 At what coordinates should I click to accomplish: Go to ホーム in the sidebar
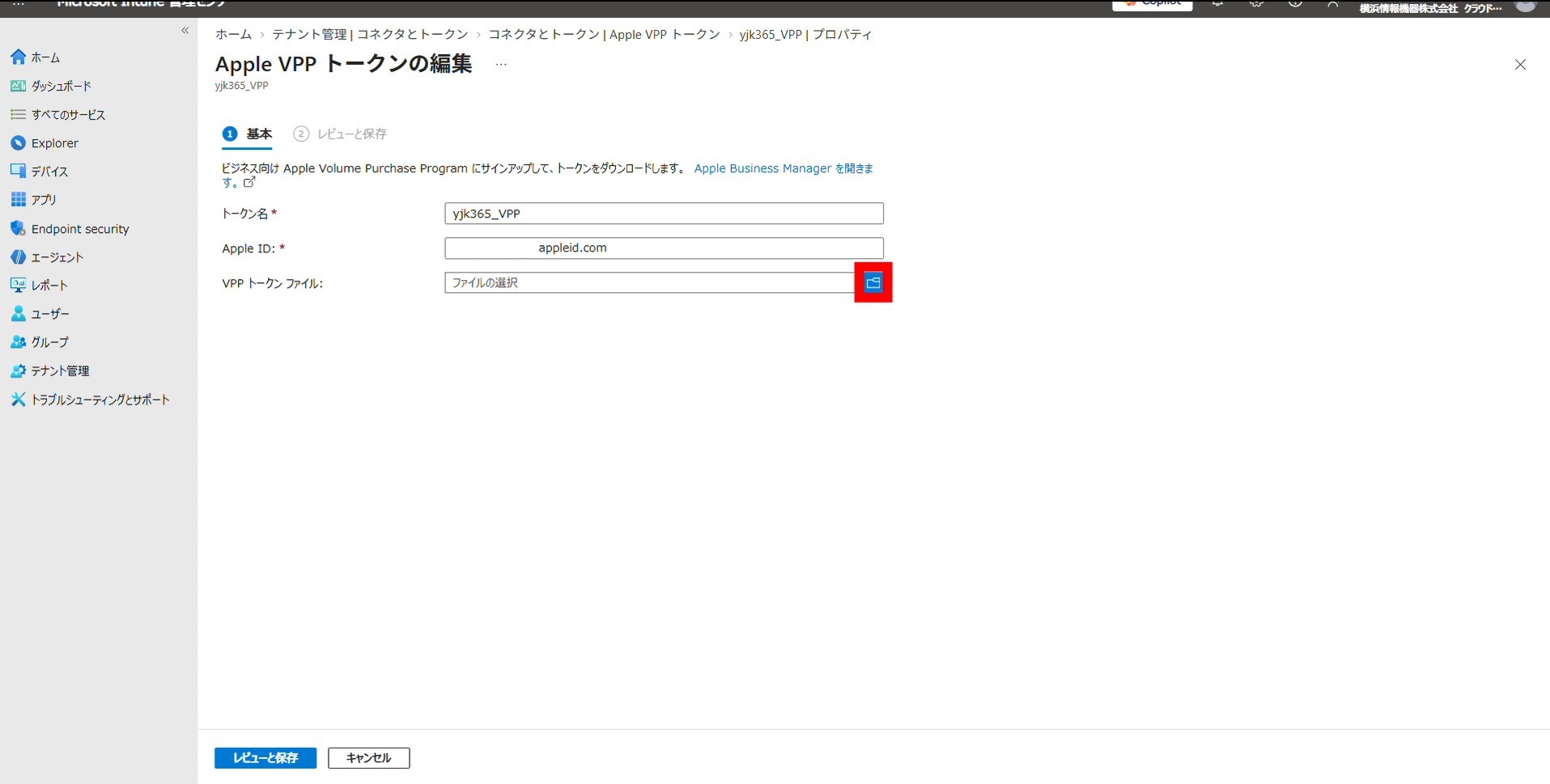[36, 57]
